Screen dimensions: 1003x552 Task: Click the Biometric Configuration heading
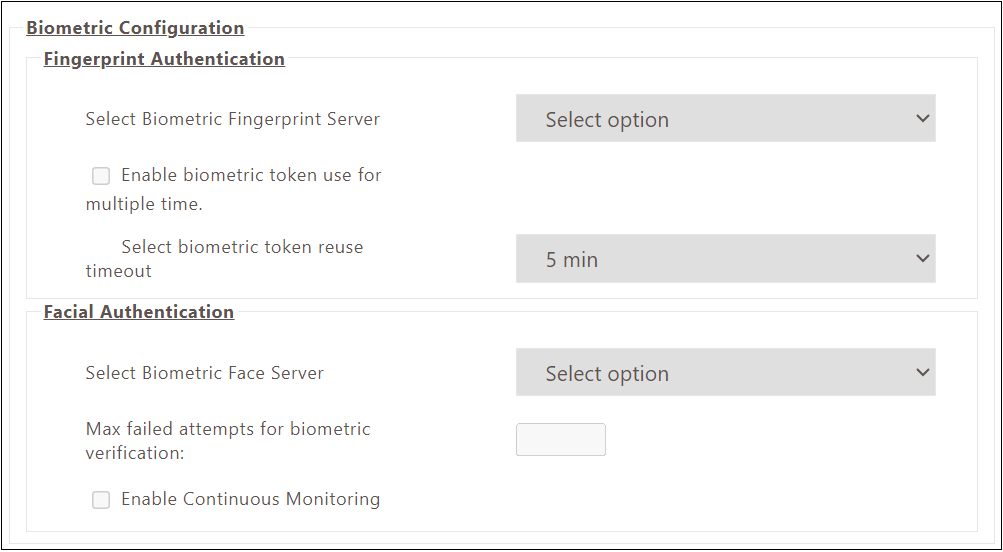pyautogui.click(x=135, y=28)
